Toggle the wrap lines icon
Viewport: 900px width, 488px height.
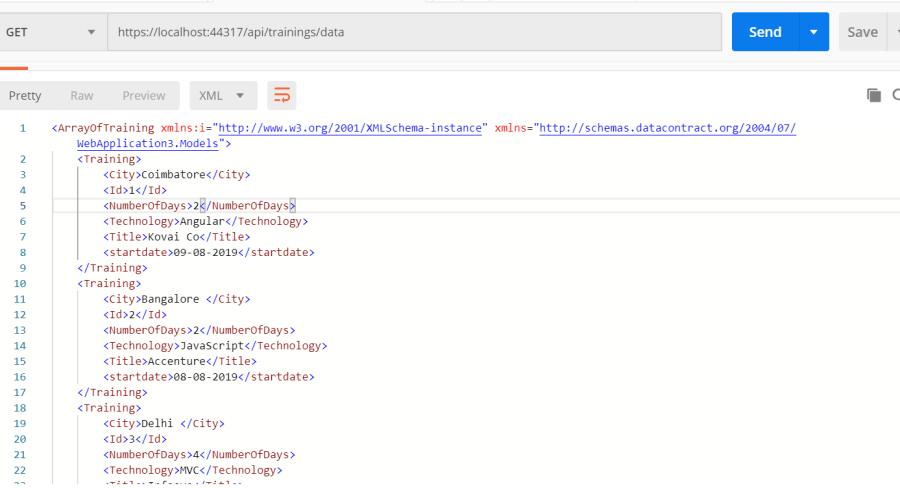282,96
